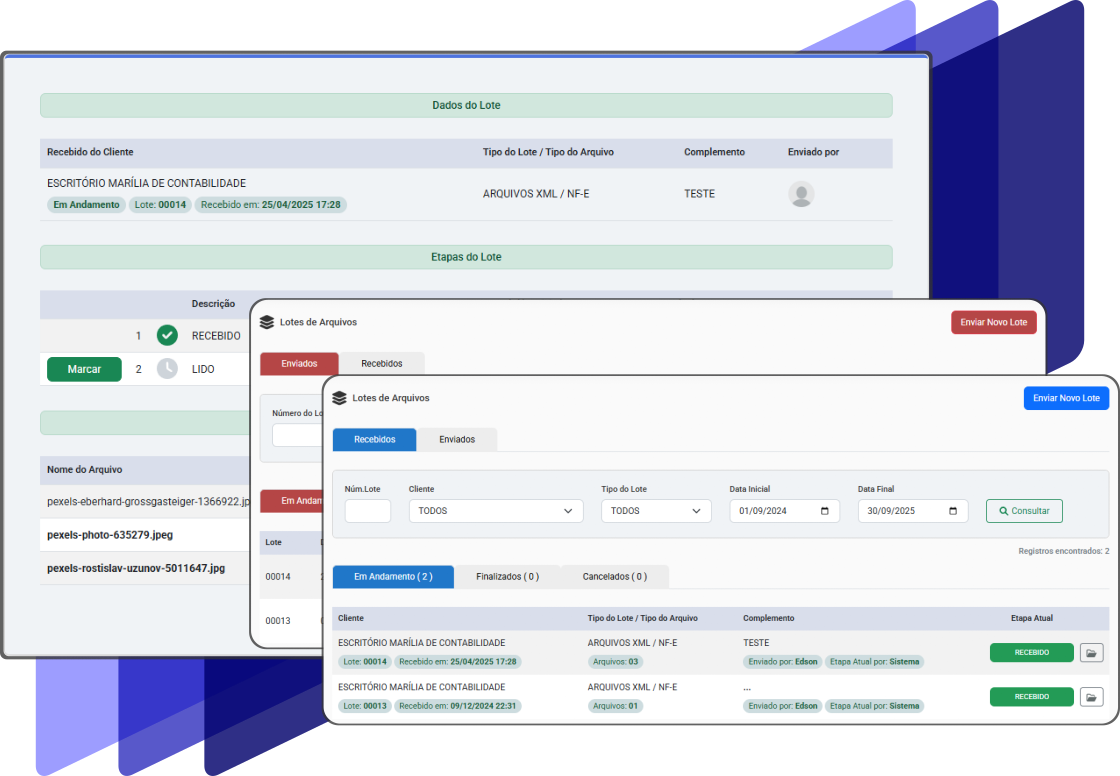Click the stacked layers icon in front window
This screenshot has width=1120, height=776.
point(340,398)
